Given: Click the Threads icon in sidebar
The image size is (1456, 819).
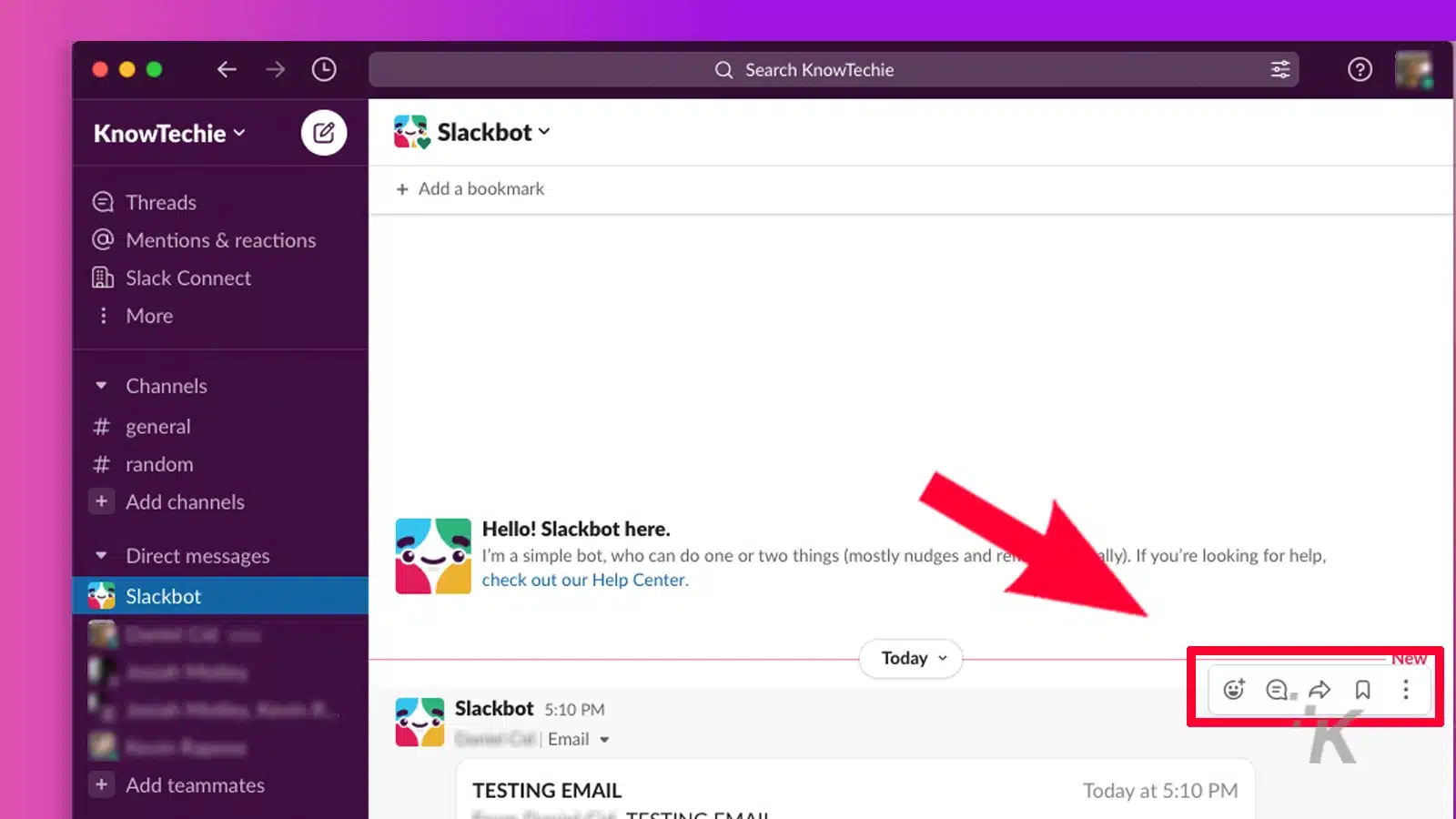Looking at the screenshot, I should (x=103, y=201).
